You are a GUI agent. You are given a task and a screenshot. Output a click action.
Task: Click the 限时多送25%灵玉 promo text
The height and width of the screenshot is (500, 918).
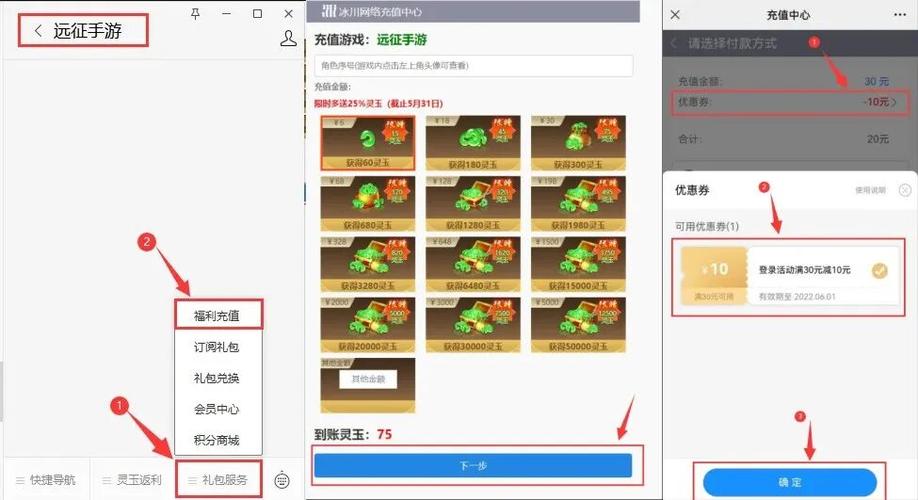[x=378, y=104]
